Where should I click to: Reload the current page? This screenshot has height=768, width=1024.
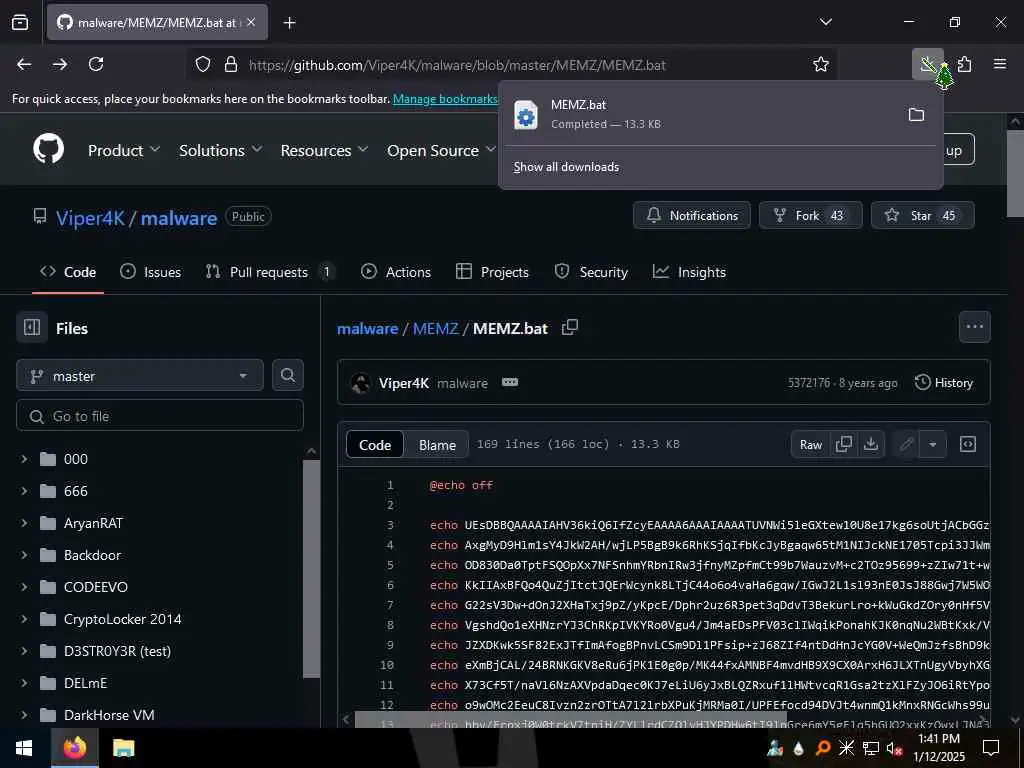click(96, 64)
